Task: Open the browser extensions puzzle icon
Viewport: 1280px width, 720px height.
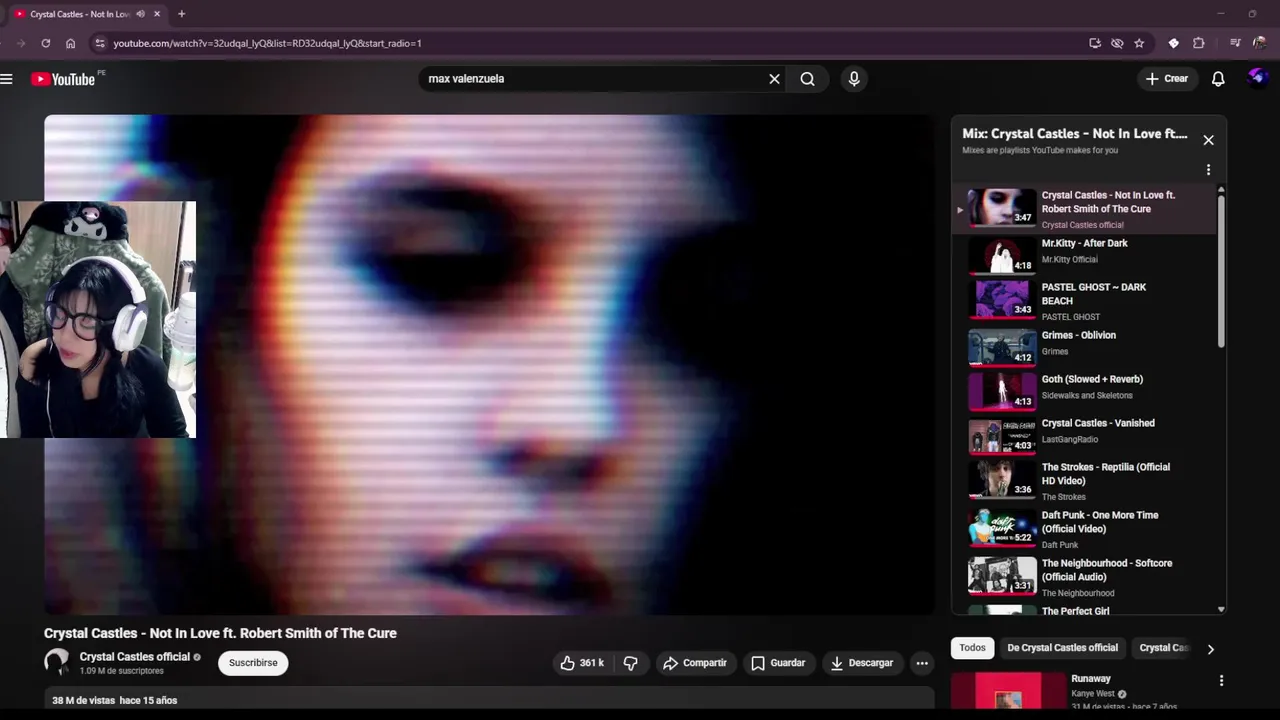Action: point(1199,43)
